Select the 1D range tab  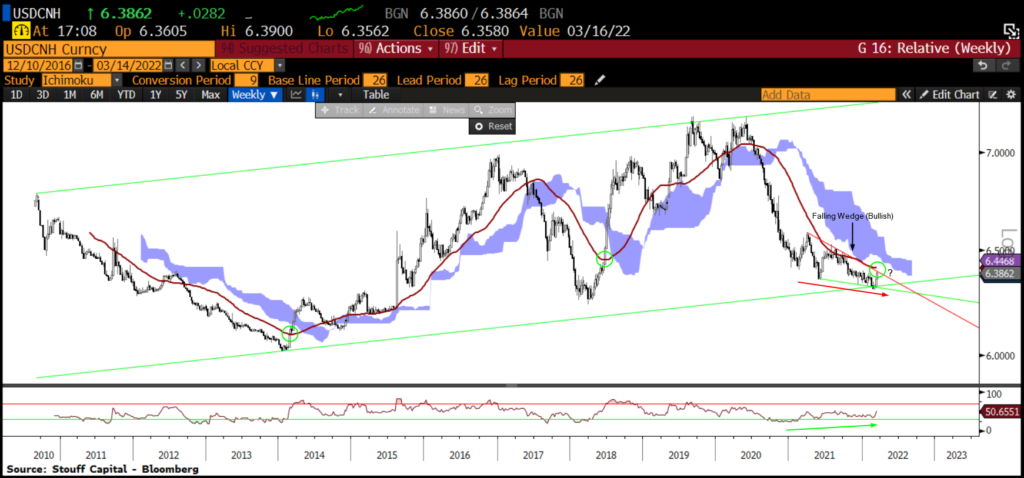tap(16, 95)
